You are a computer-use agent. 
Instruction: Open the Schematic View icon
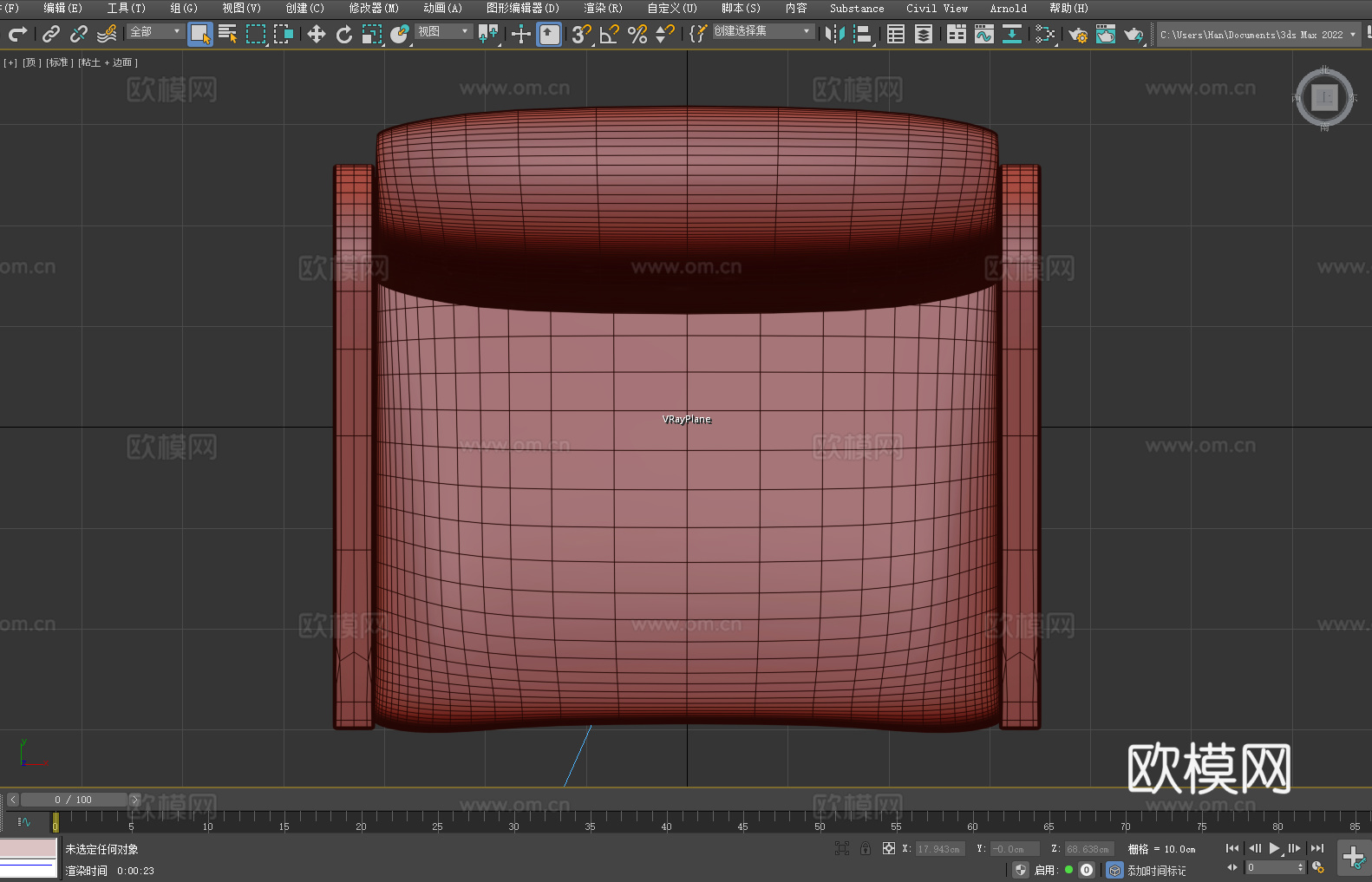1045,34
